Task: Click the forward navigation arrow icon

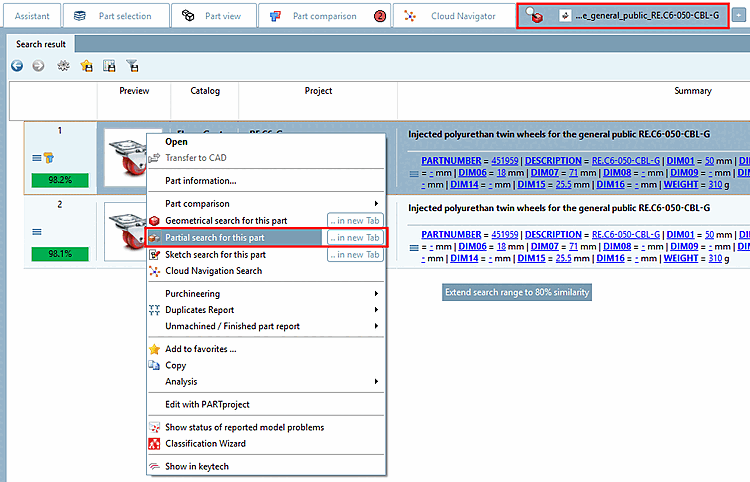Action: [38, 66]
